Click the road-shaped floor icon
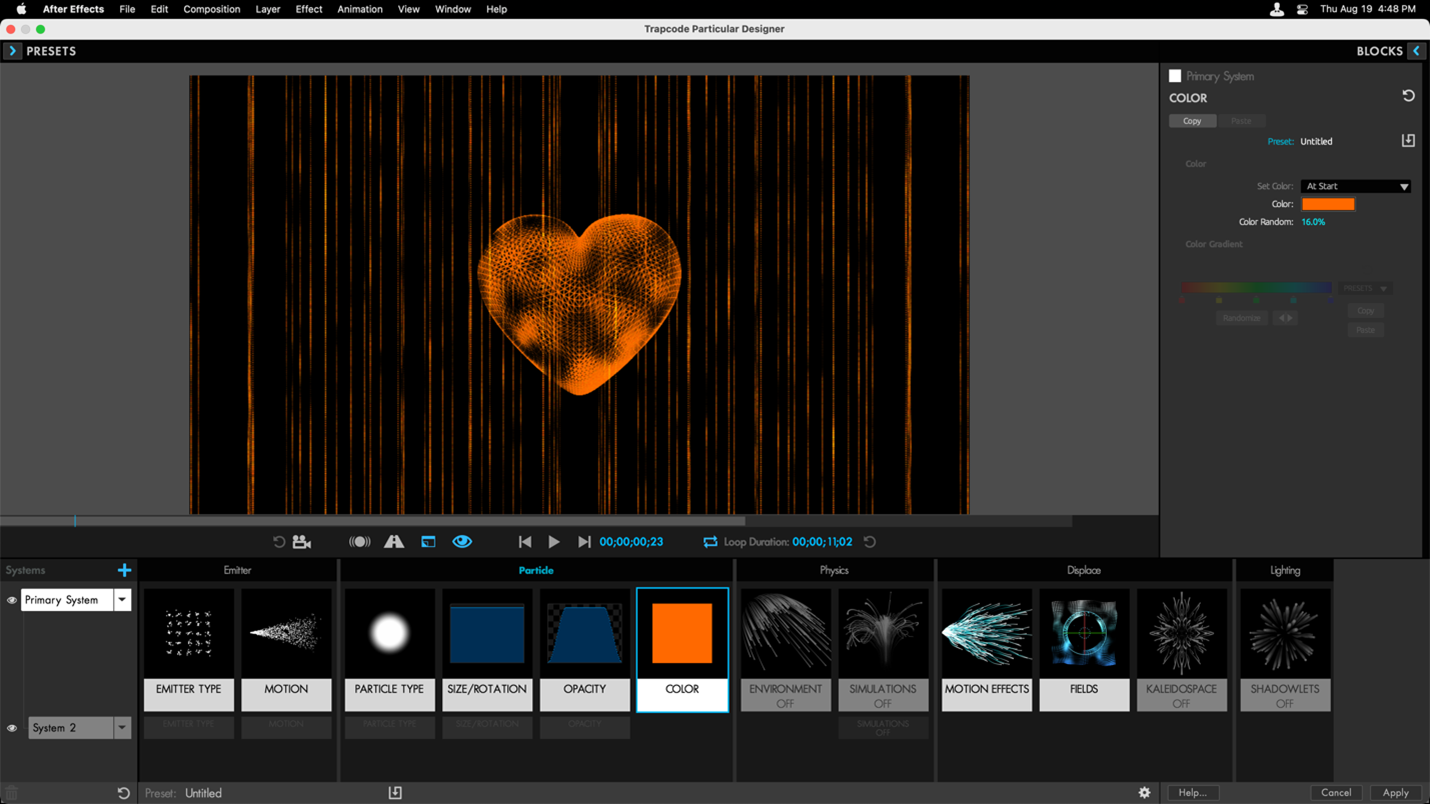The width and height of the screenshot is (1430, 804). (394, 542)
